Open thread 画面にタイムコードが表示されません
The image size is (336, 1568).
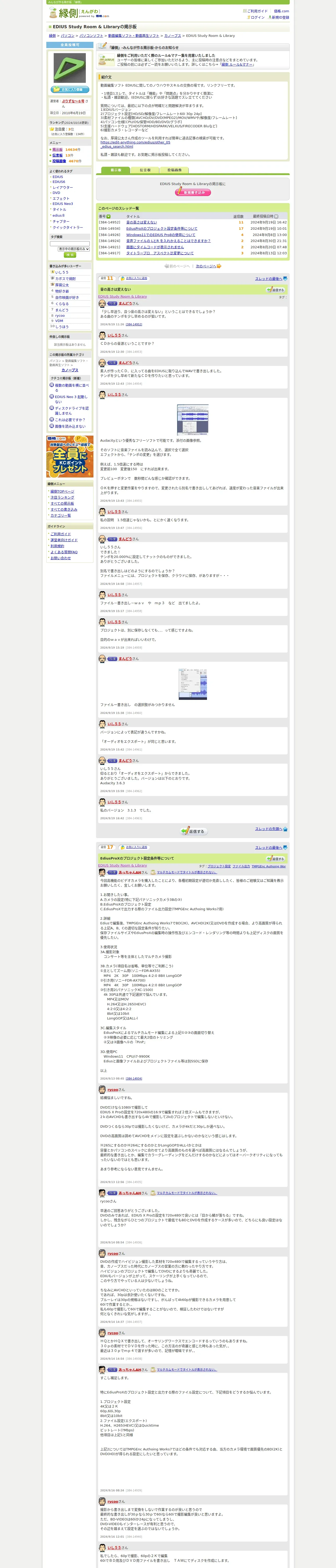[155, 247]
